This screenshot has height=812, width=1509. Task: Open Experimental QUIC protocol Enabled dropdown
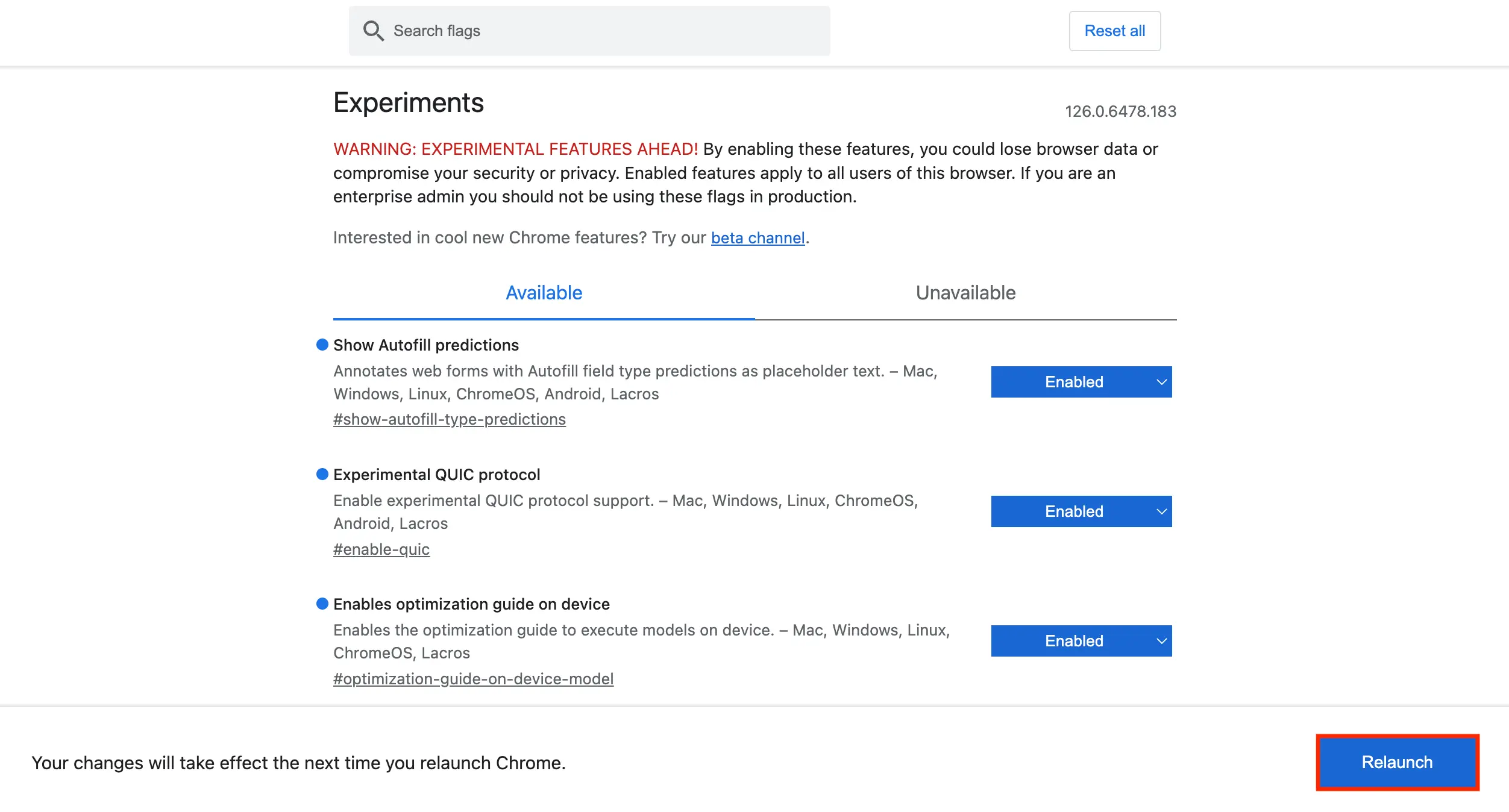click(1074, 511)
